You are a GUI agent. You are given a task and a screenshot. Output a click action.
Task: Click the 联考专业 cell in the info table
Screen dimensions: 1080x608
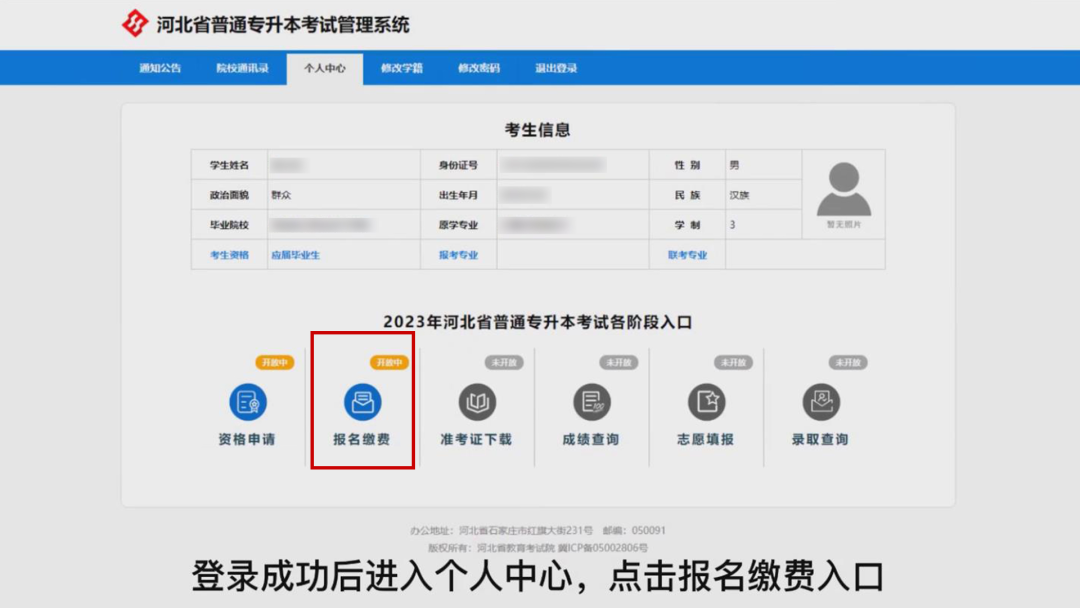pyautogui.click(x=686, y=255)
